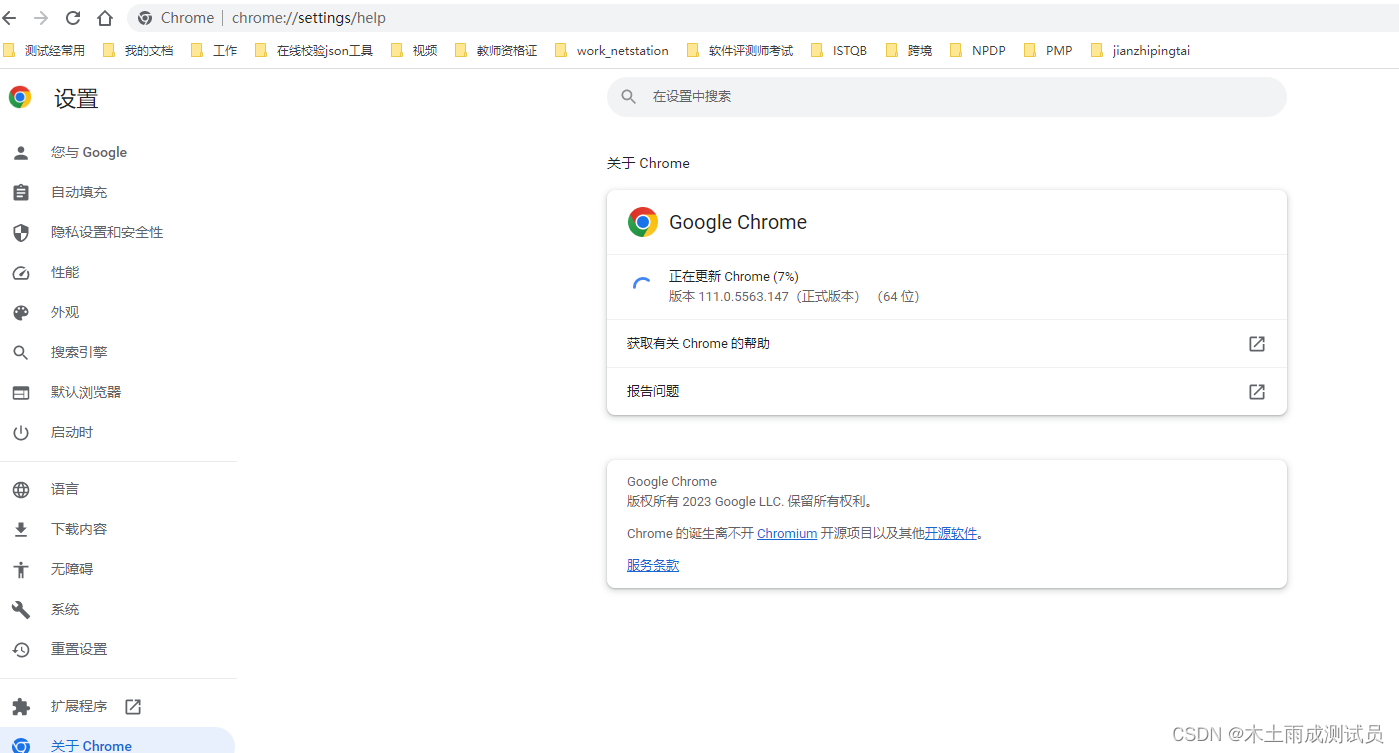
Task: Open the home page icon
Action: (x=105, y=18)
